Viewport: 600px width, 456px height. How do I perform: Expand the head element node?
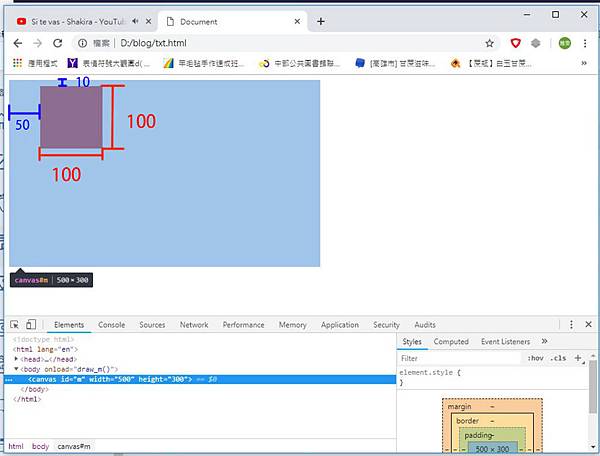pyautogui.click(x=16, y=359)
